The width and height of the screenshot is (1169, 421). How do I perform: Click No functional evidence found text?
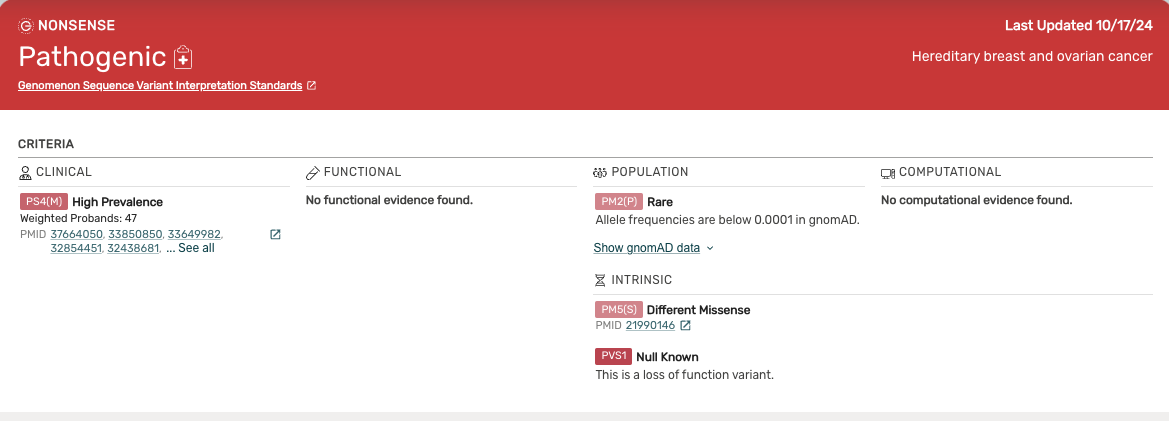coord(389,200)
